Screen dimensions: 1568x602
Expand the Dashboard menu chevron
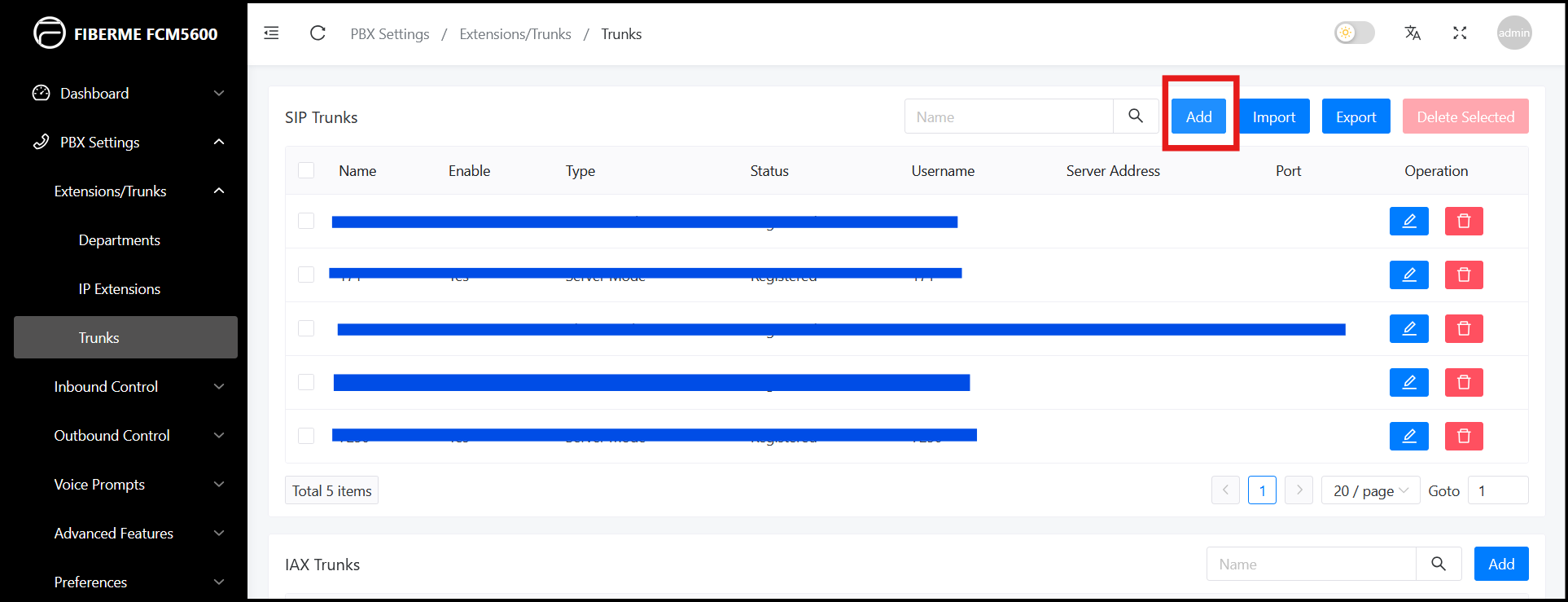[219, 93]
